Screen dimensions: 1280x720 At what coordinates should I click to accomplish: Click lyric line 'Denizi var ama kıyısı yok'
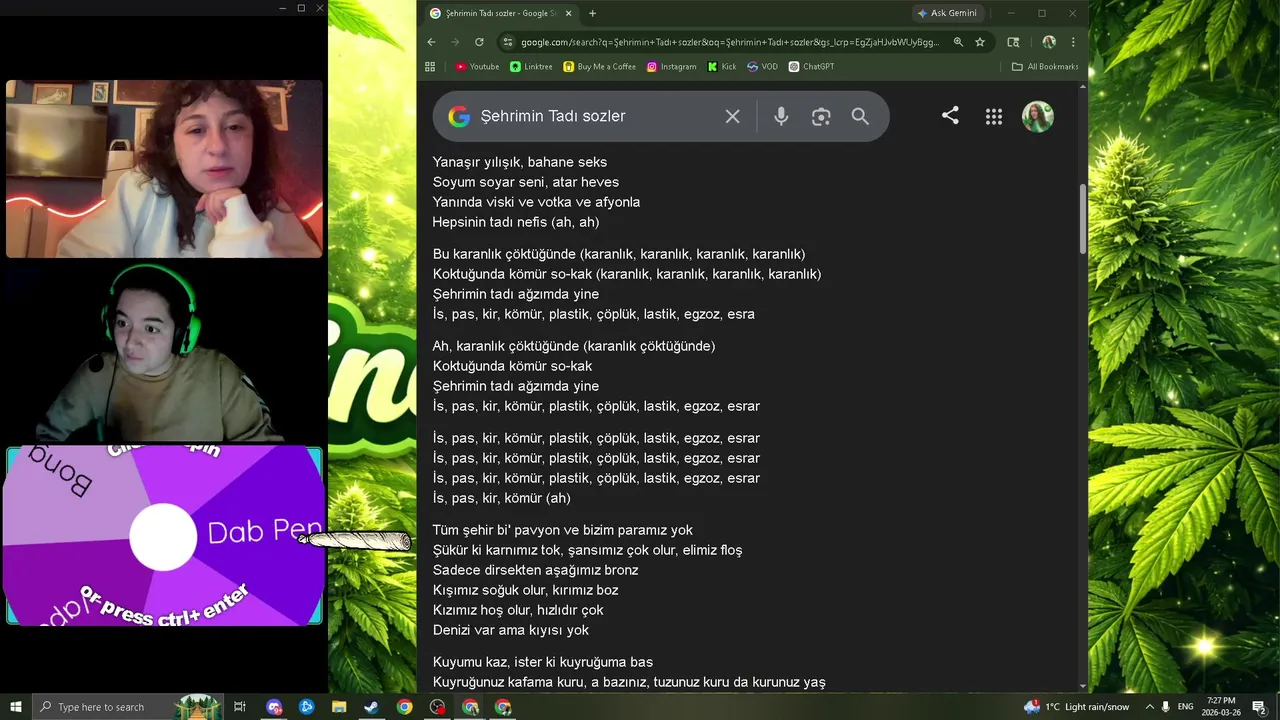point(510,630)
